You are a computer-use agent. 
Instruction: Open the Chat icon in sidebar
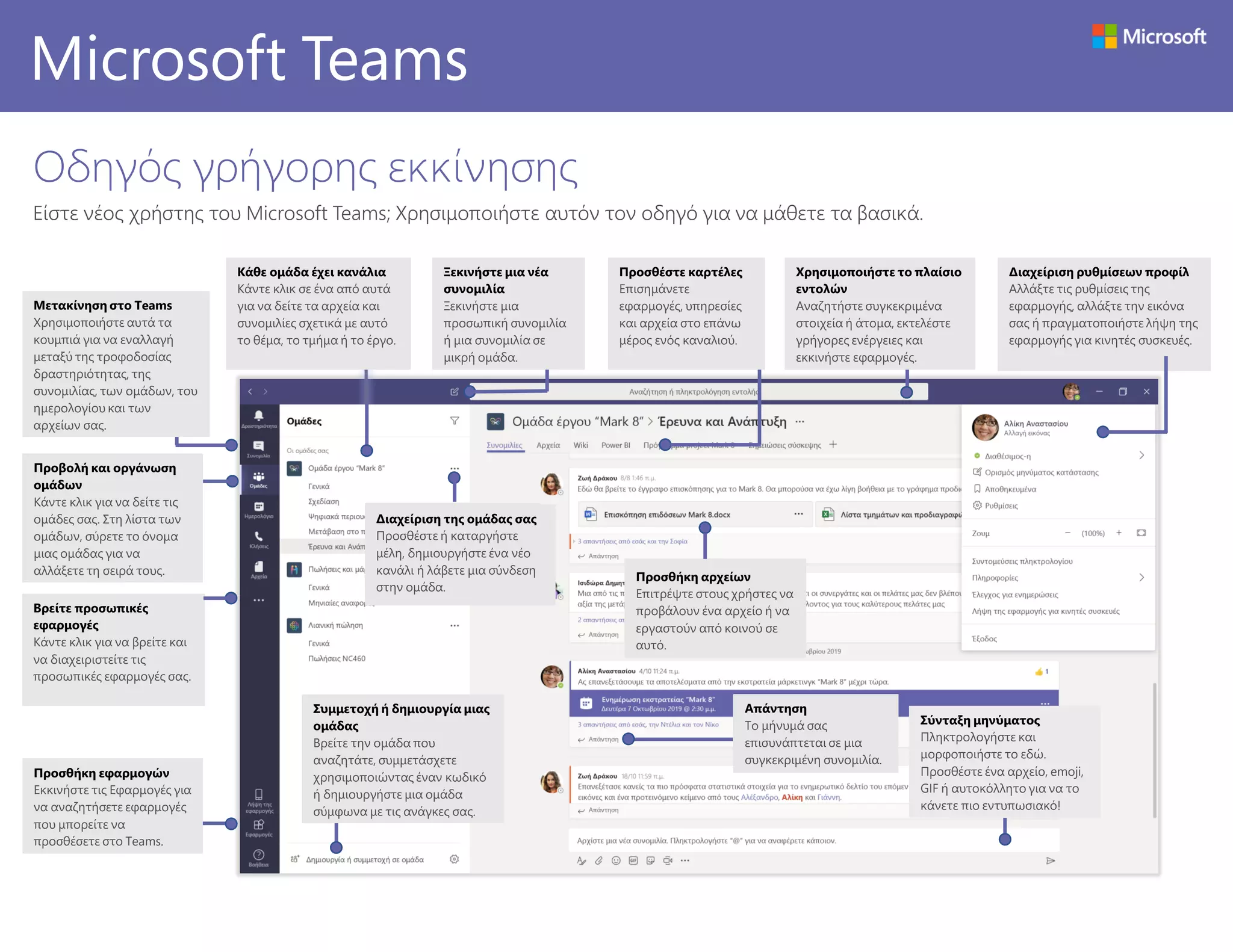pos(259,447)
